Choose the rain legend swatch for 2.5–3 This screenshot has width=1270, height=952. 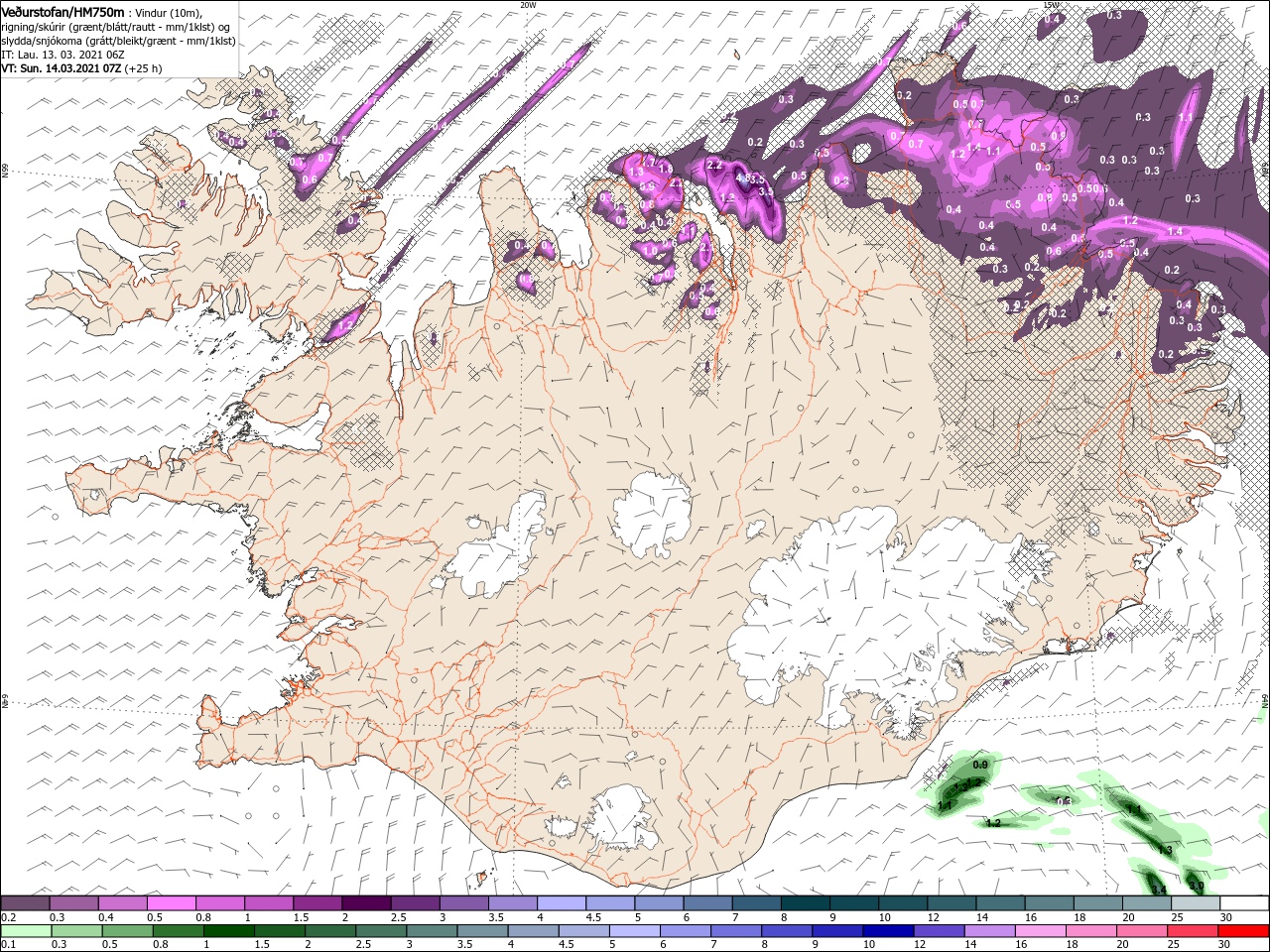381,931
